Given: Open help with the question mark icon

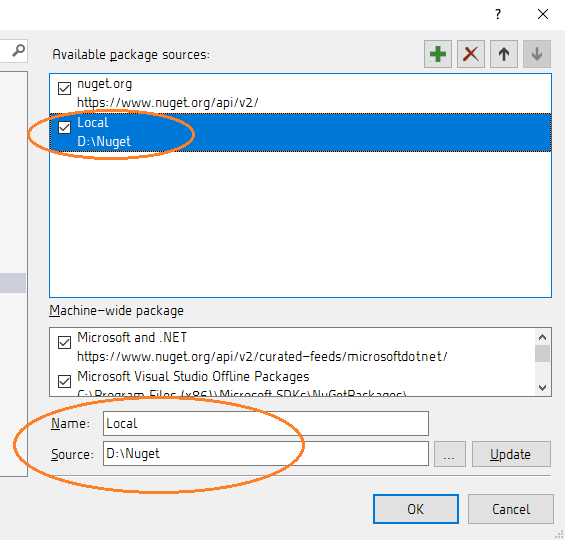Looking at the screenshot, I should [x=498, y=14].
